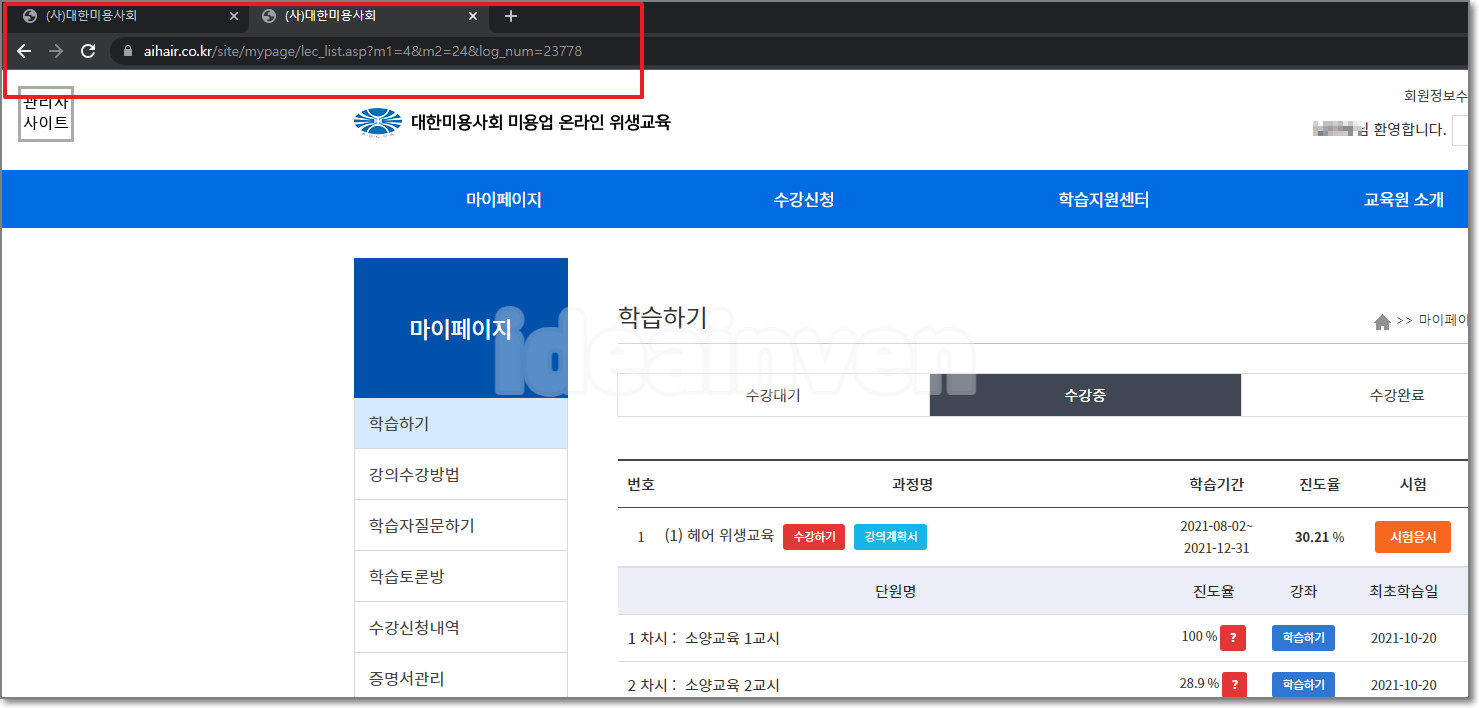This screenshot has width=1479, height=708.
Task: Reload the page using the refresh icon
Action: coord(88,51)
